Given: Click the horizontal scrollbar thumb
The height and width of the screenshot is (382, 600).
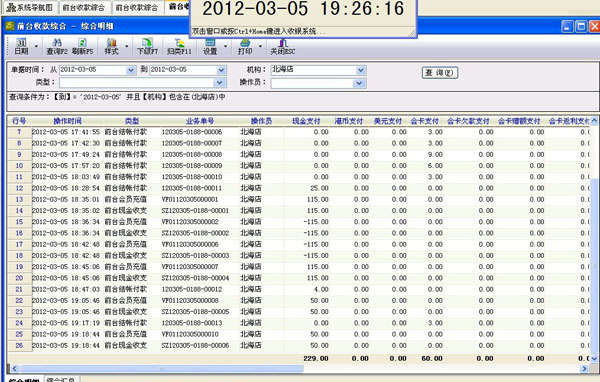Looking at the screenshot, I should pyautogui.click(x=162, y=369).
